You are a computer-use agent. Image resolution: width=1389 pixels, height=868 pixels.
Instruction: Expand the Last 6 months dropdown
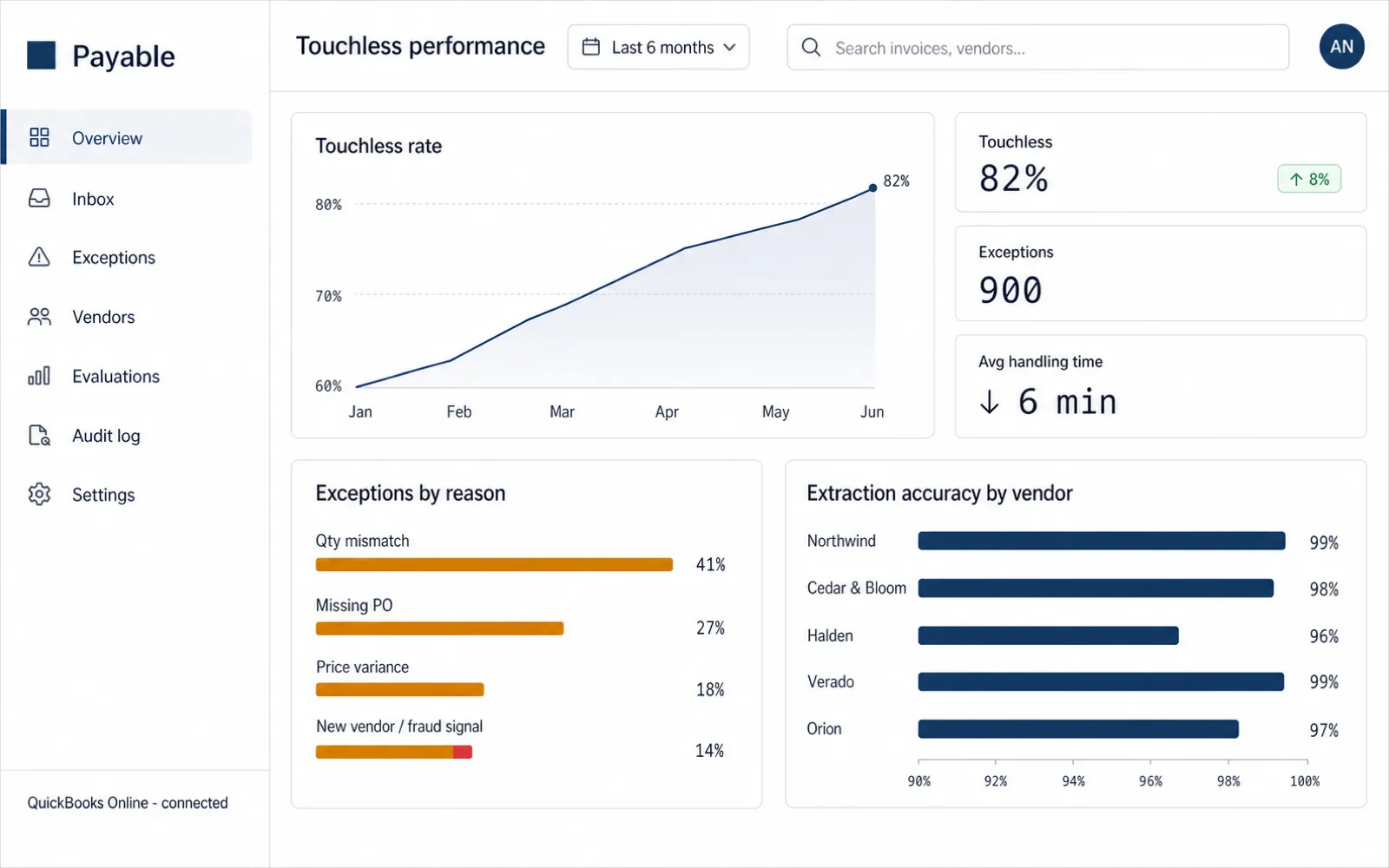click(x=658, y=47)
